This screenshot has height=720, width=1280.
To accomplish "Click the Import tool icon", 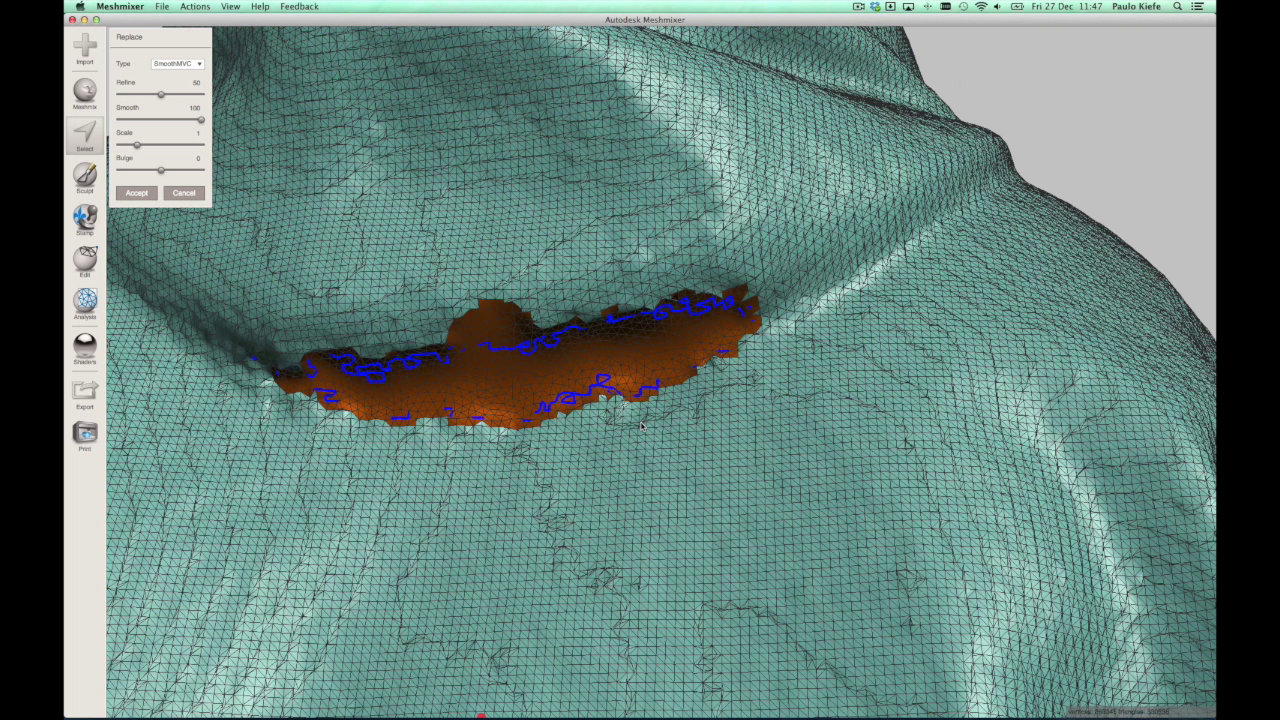I will [85, 46].
